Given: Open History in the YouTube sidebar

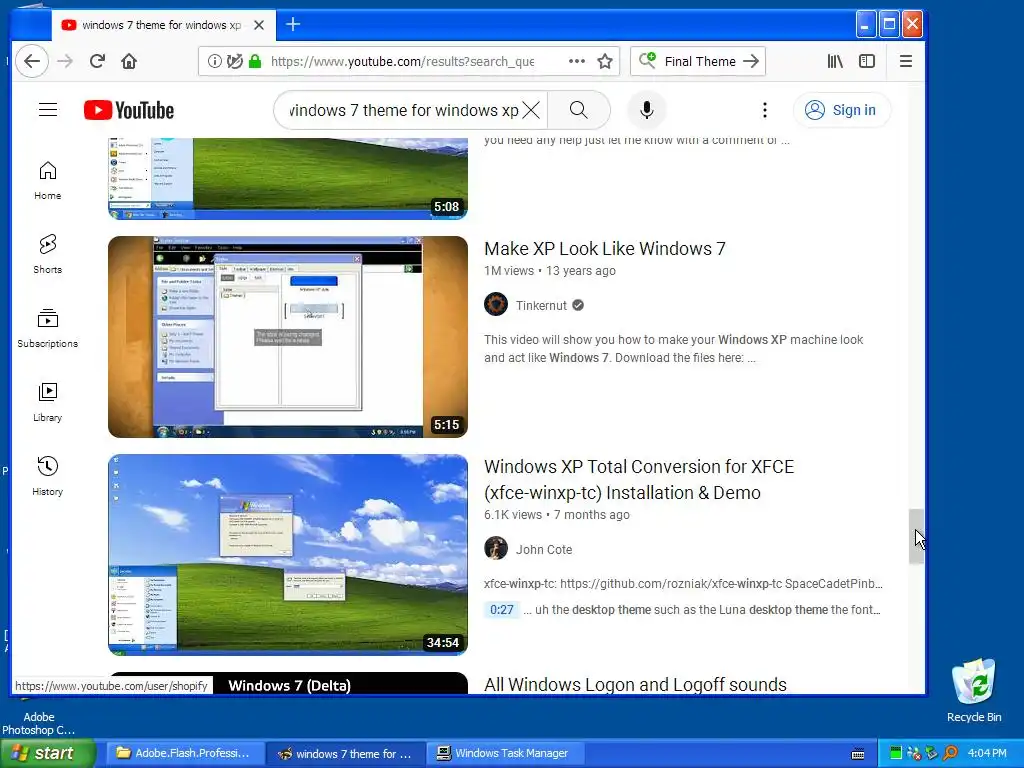Looking at the screenshot, I should tap(48, 476).
